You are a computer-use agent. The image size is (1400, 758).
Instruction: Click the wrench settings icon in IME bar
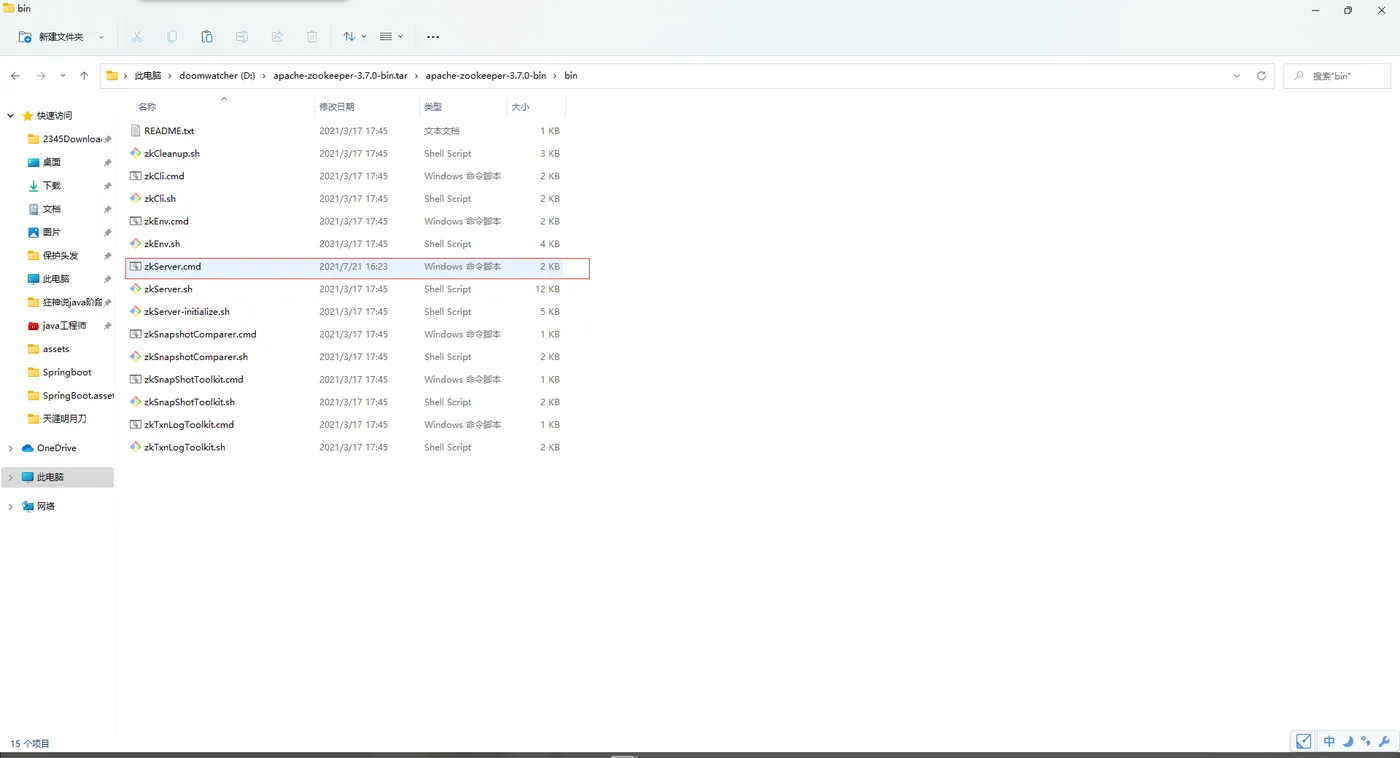(1384, 742)
